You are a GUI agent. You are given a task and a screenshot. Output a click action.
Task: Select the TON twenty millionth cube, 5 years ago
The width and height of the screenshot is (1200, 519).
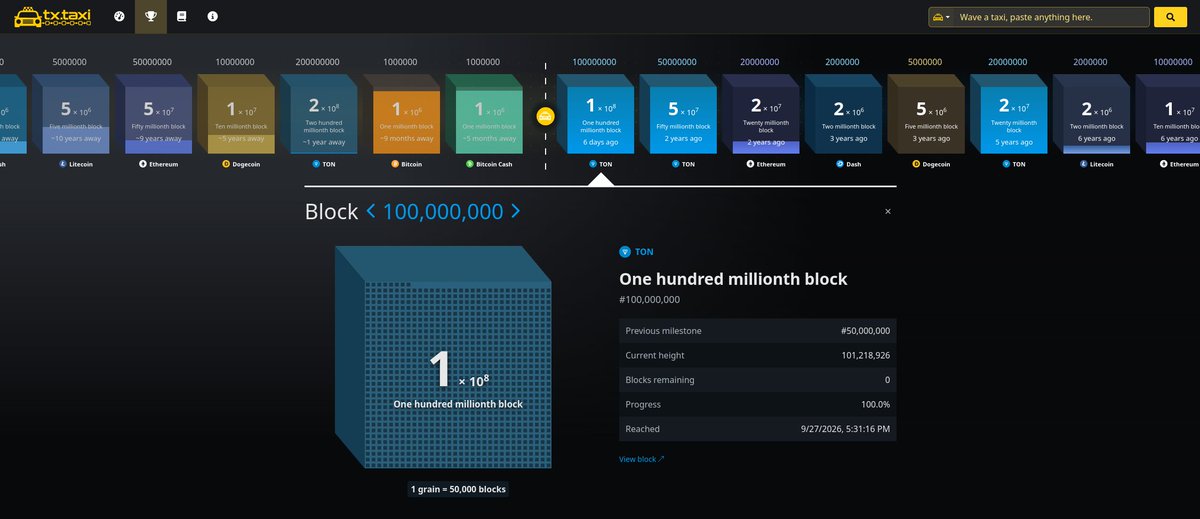pos(1011,114)
